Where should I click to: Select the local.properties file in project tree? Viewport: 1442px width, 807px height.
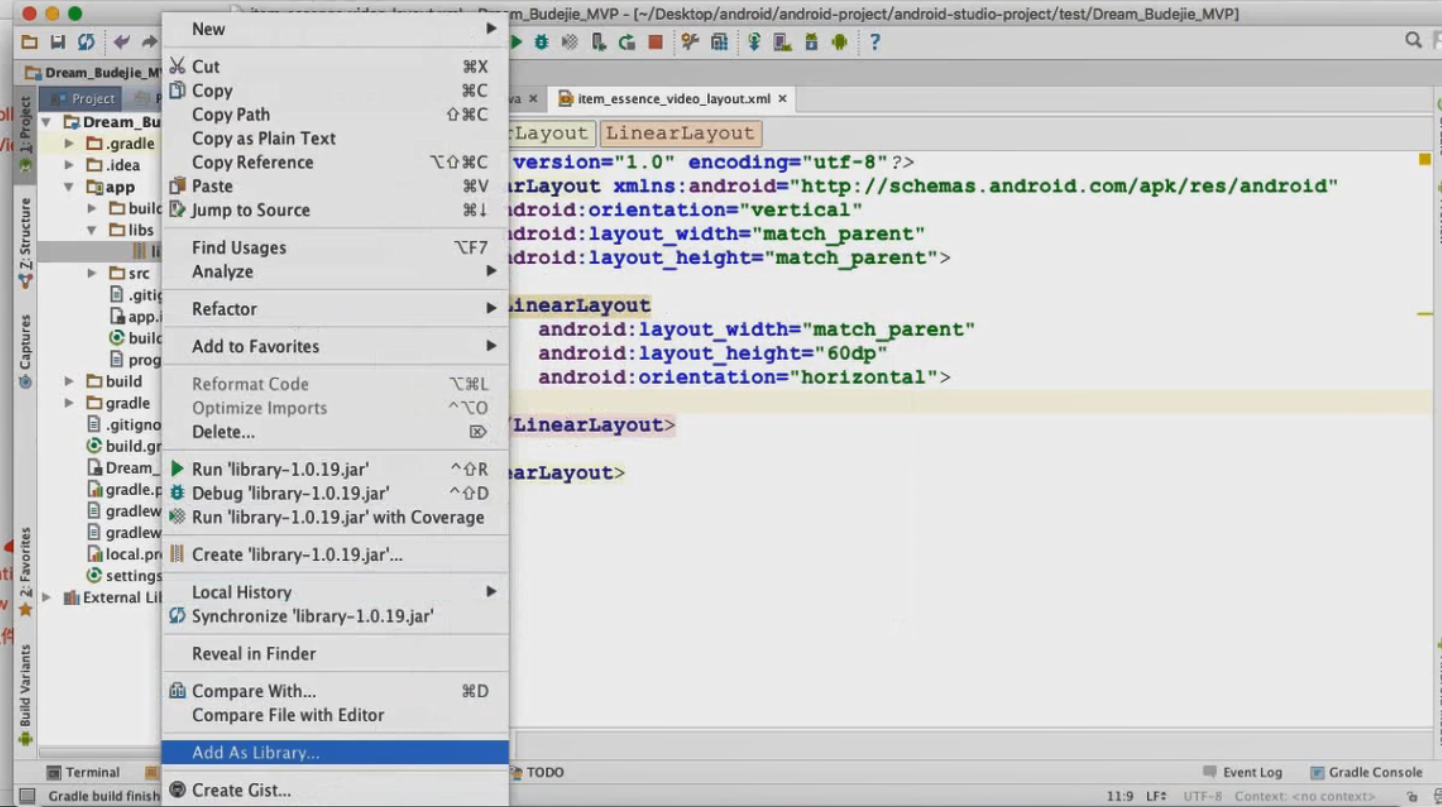click(x=125, y=554)
